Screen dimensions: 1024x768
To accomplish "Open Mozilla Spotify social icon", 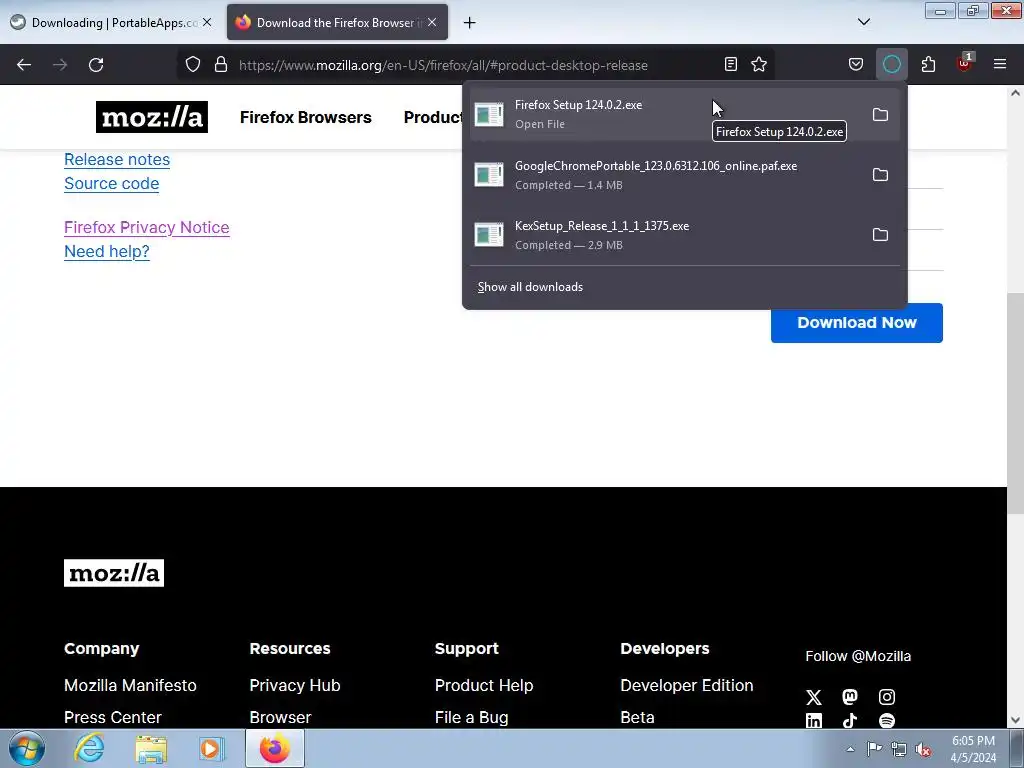I will point(887,720).
